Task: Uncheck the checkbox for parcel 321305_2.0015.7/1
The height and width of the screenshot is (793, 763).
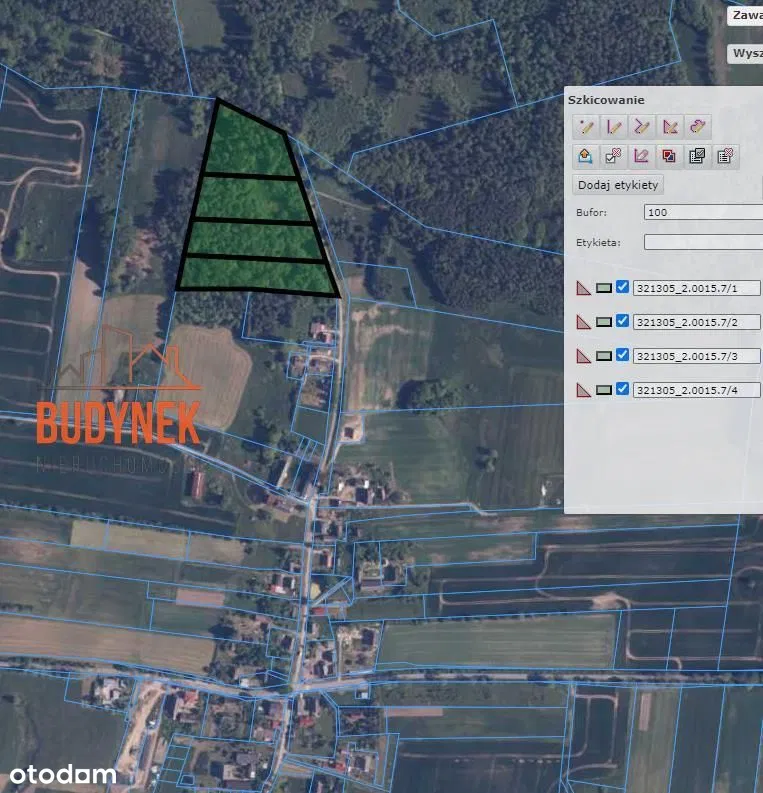Action: click(623, 287)
